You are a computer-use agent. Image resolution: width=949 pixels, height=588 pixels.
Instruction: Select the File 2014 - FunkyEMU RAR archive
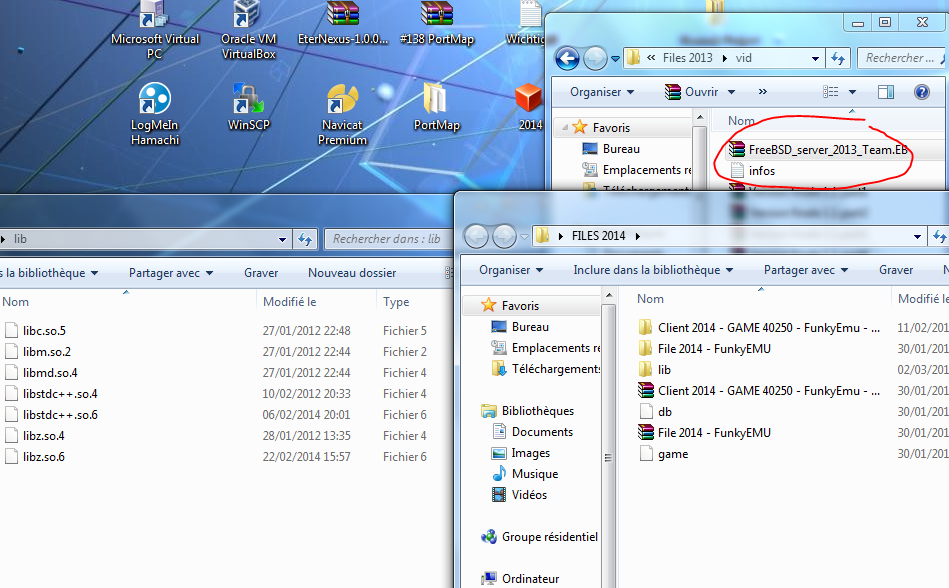[x=705, y=433]
